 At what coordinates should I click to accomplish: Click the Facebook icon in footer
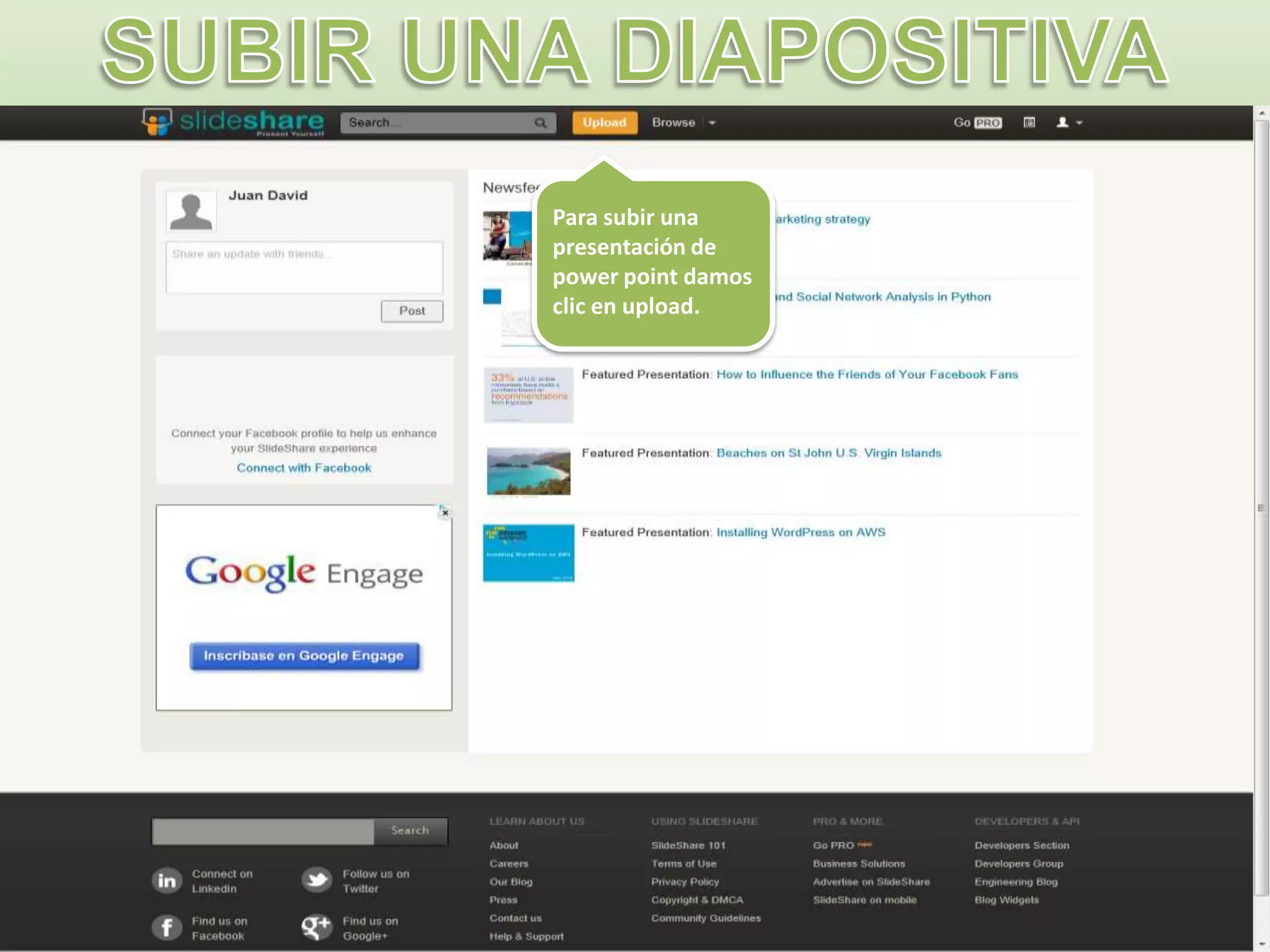tap(167, 928)
